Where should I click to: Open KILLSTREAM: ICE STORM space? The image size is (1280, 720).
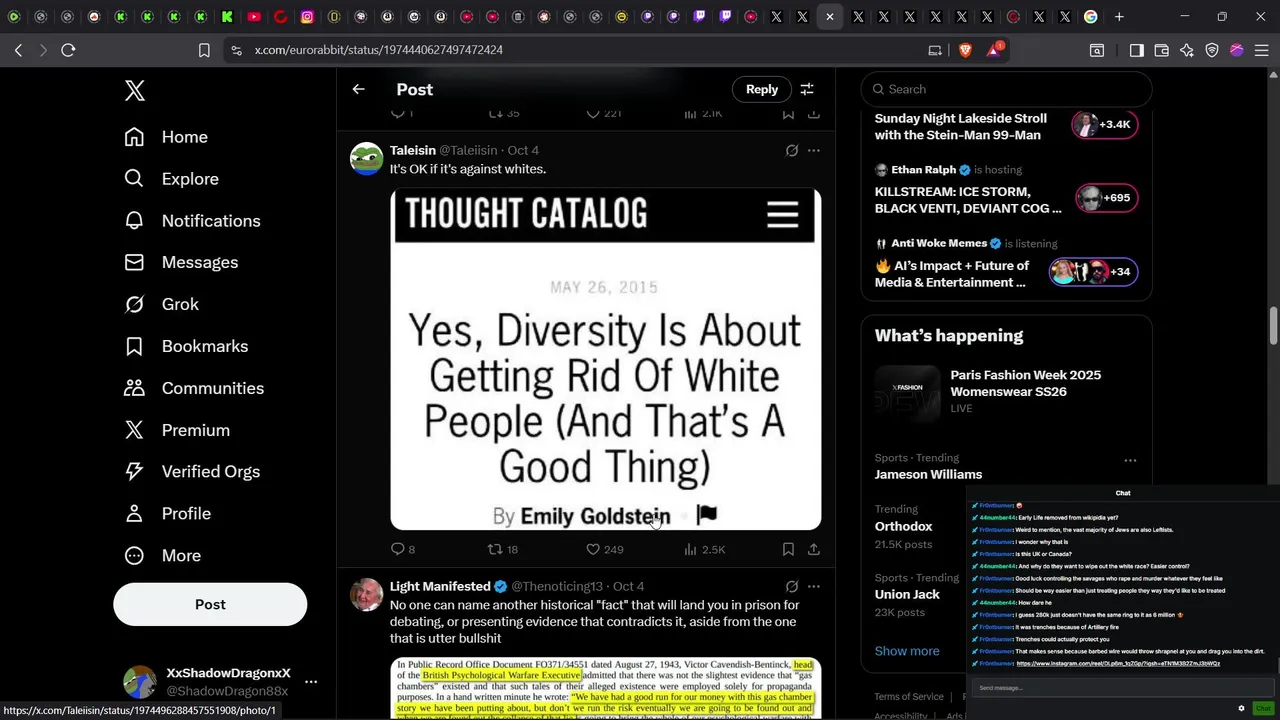pos(1006,190)
